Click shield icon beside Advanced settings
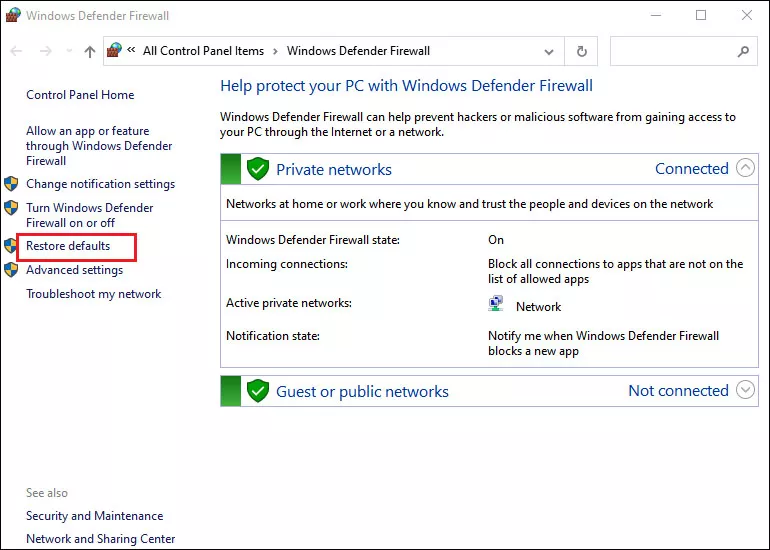 tap(11, 270)
